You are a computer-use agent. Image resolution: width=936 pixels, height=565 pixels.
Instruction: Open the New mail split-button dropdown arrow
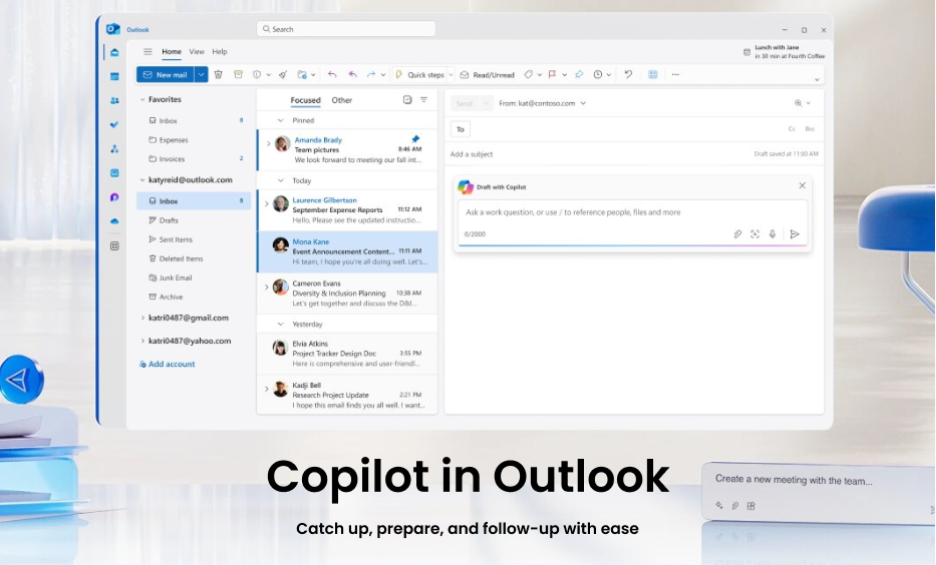tap(201, 75)
